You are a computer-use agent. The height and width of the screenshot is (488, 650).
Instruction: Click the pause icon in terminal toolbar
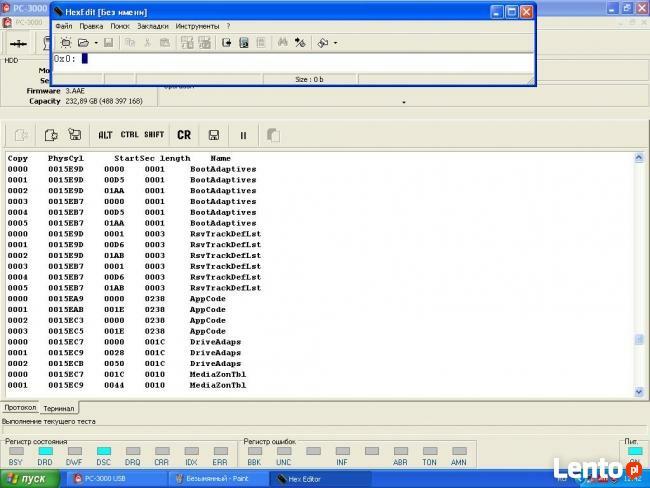243,135
